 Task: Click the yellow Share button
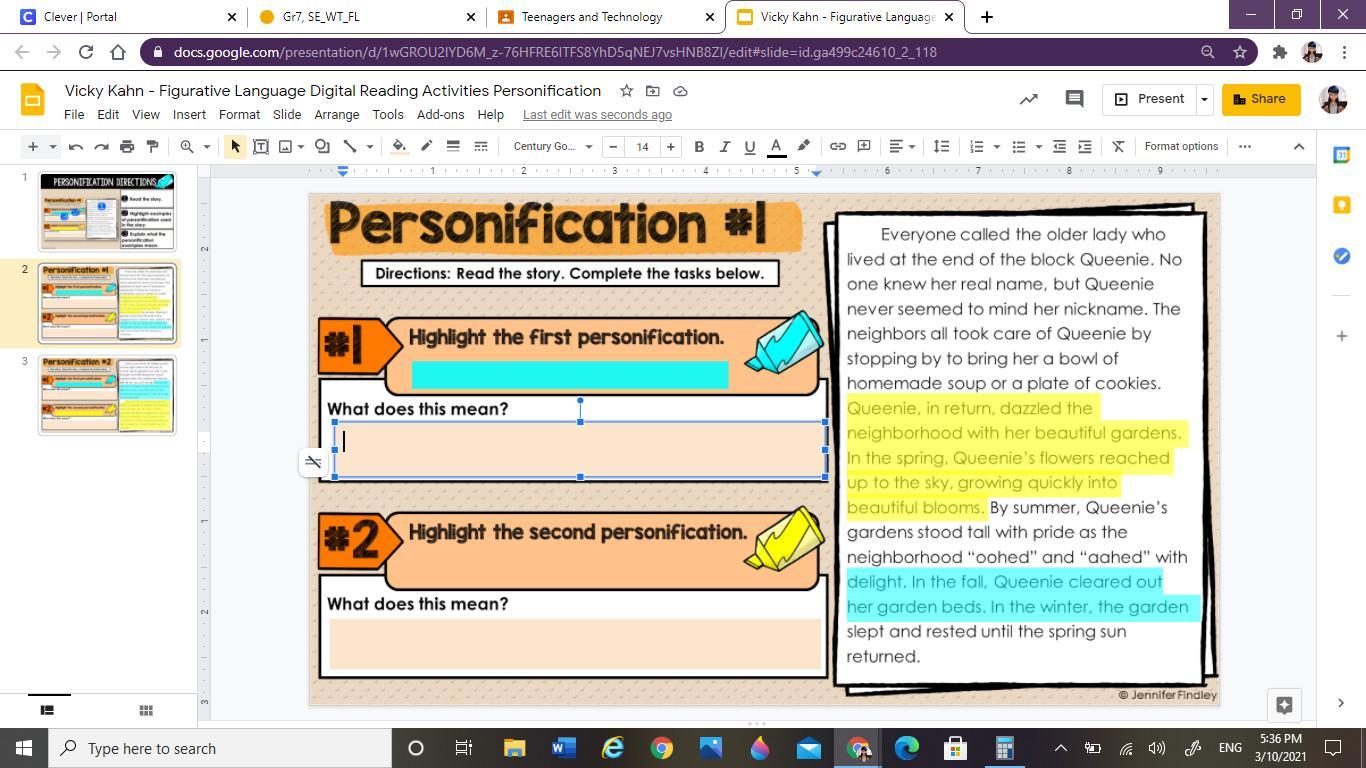(1260, 99)
